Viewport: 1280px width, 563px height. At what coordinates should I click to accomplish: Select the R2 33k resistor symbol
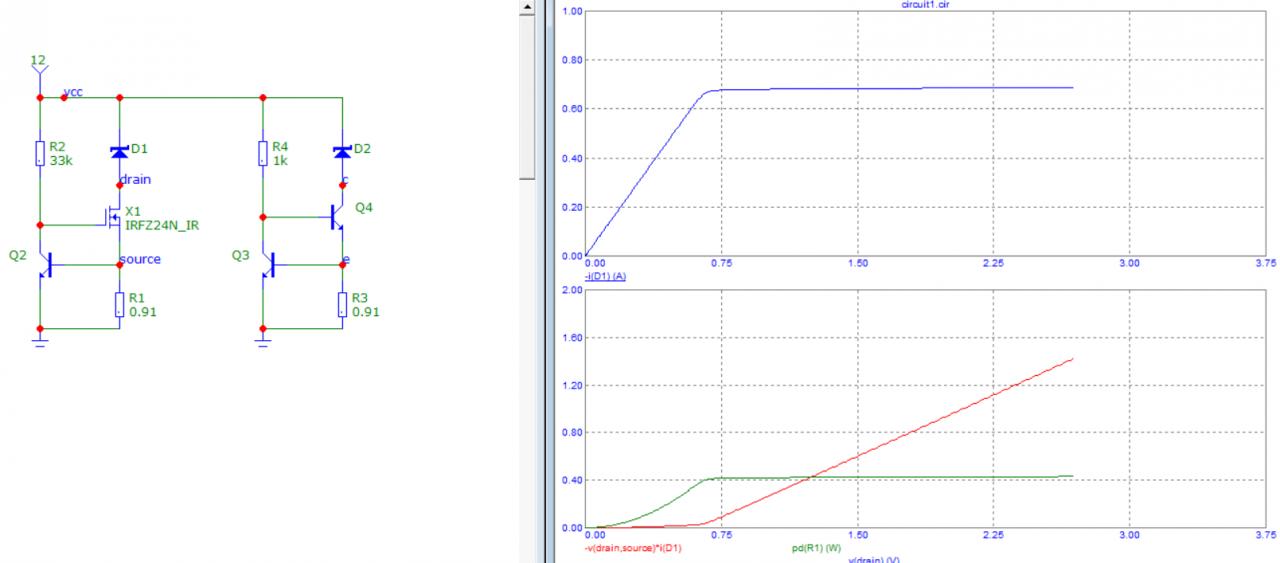[40, 153]
